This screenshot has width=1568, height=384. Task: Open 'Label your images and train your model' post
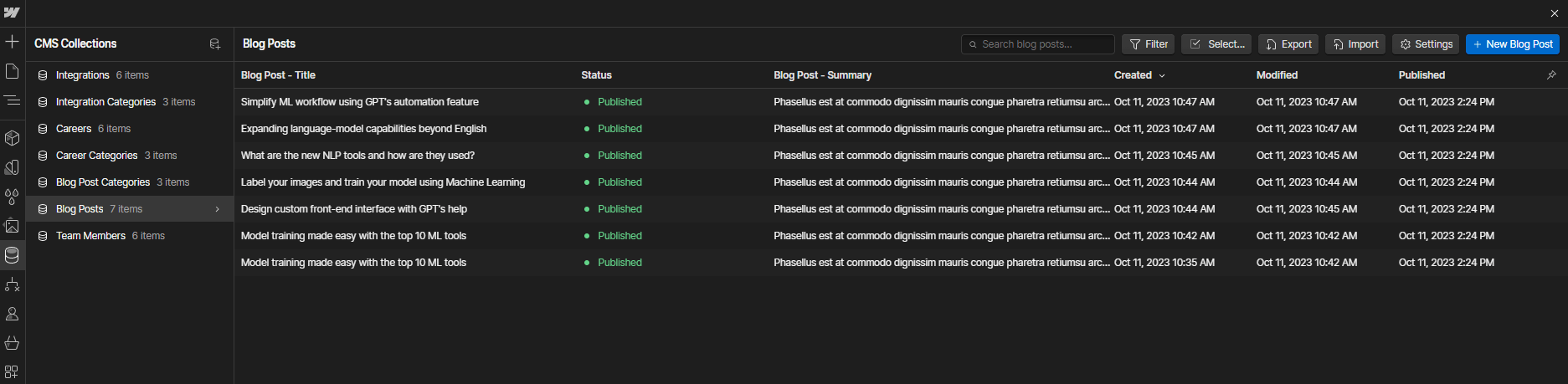pos(383,182)
